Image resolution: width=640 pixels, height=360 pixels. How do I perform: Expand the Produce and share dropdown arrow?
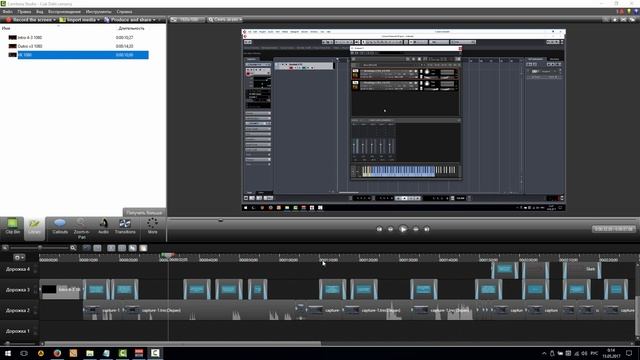point(154,20)
